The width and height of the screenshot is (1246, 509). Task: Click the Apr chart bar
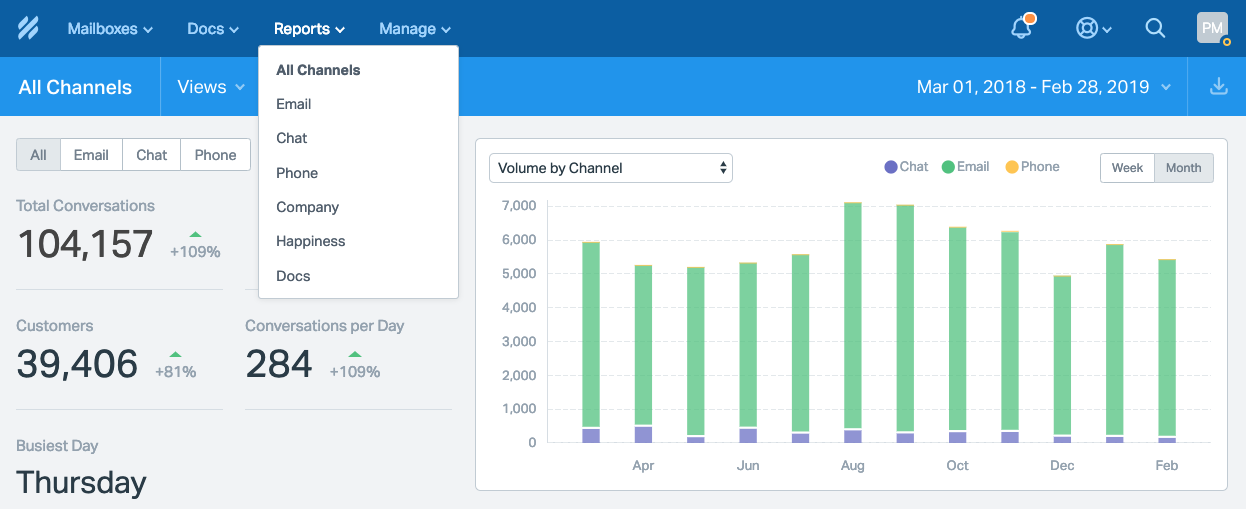pyautogui.click(x=643, y=354)
